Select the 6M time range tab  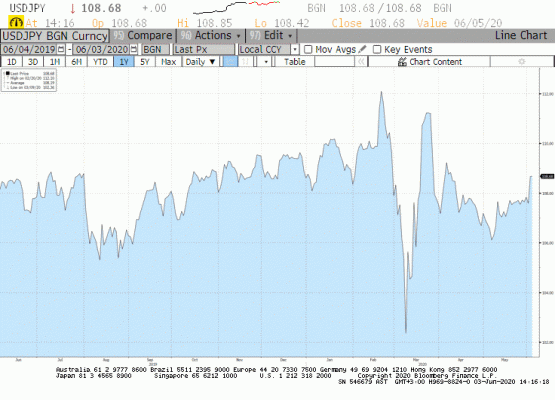pyautogui.click(x=76, y=62)
